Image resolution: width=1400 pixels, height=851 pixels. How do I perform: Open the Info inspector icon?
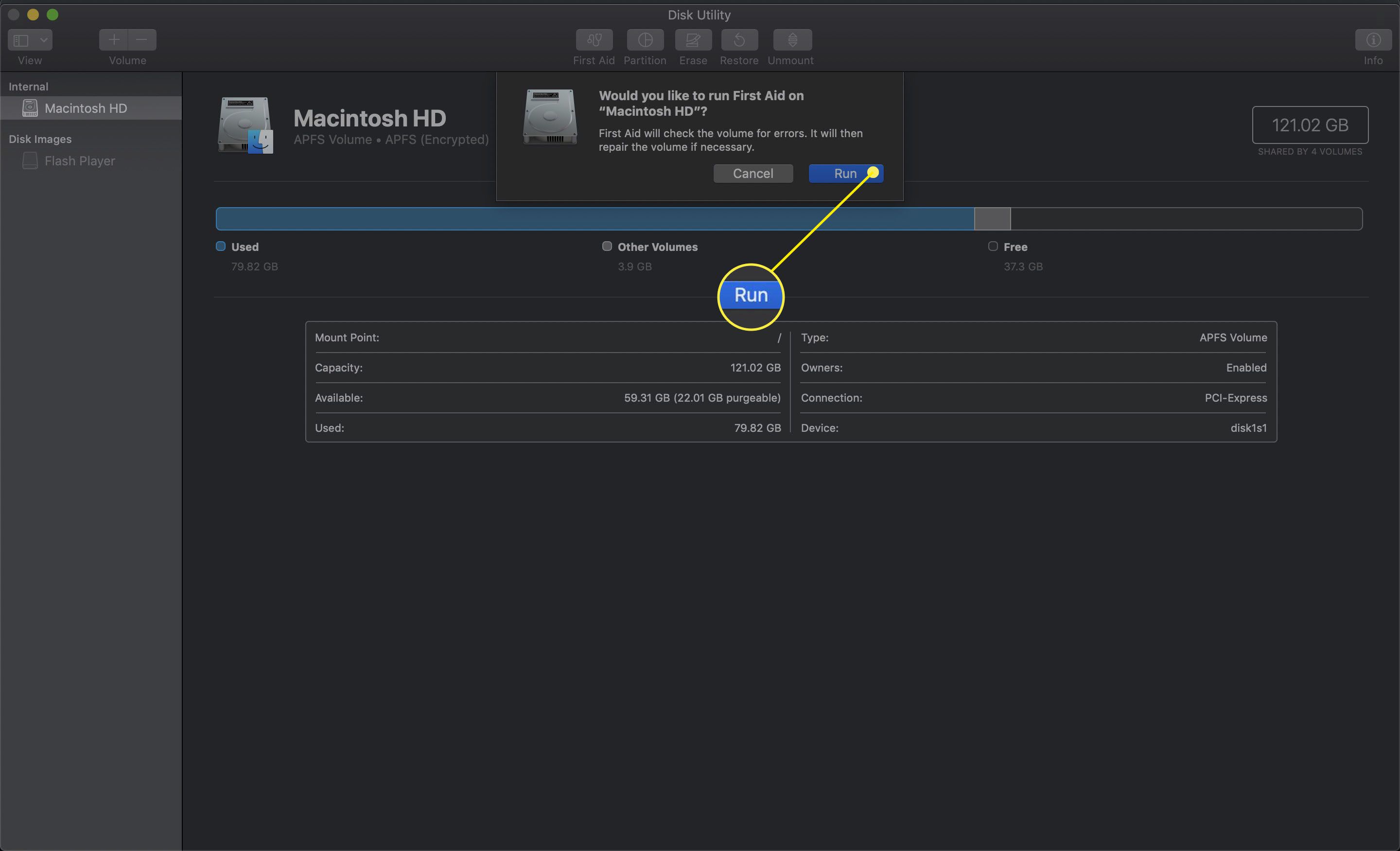[x=1373, y=40]
